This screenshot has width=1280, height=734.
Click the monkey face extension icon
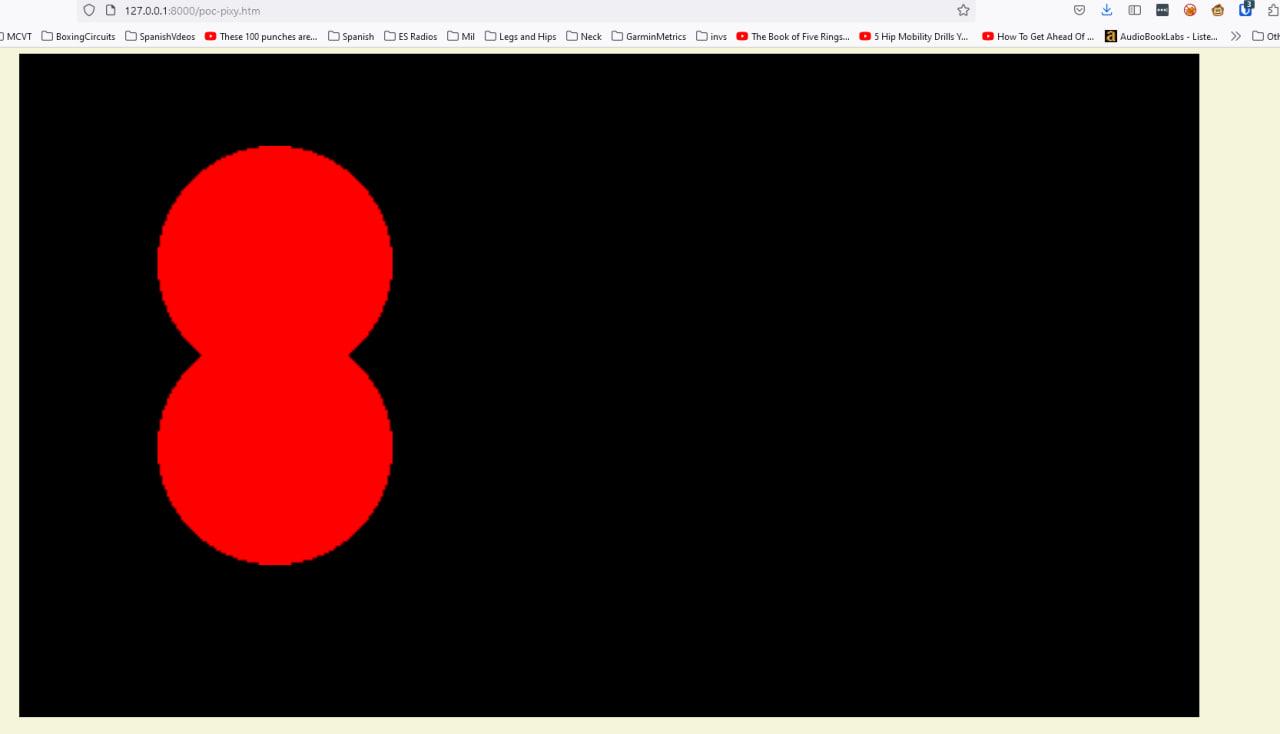(1218, 10)
